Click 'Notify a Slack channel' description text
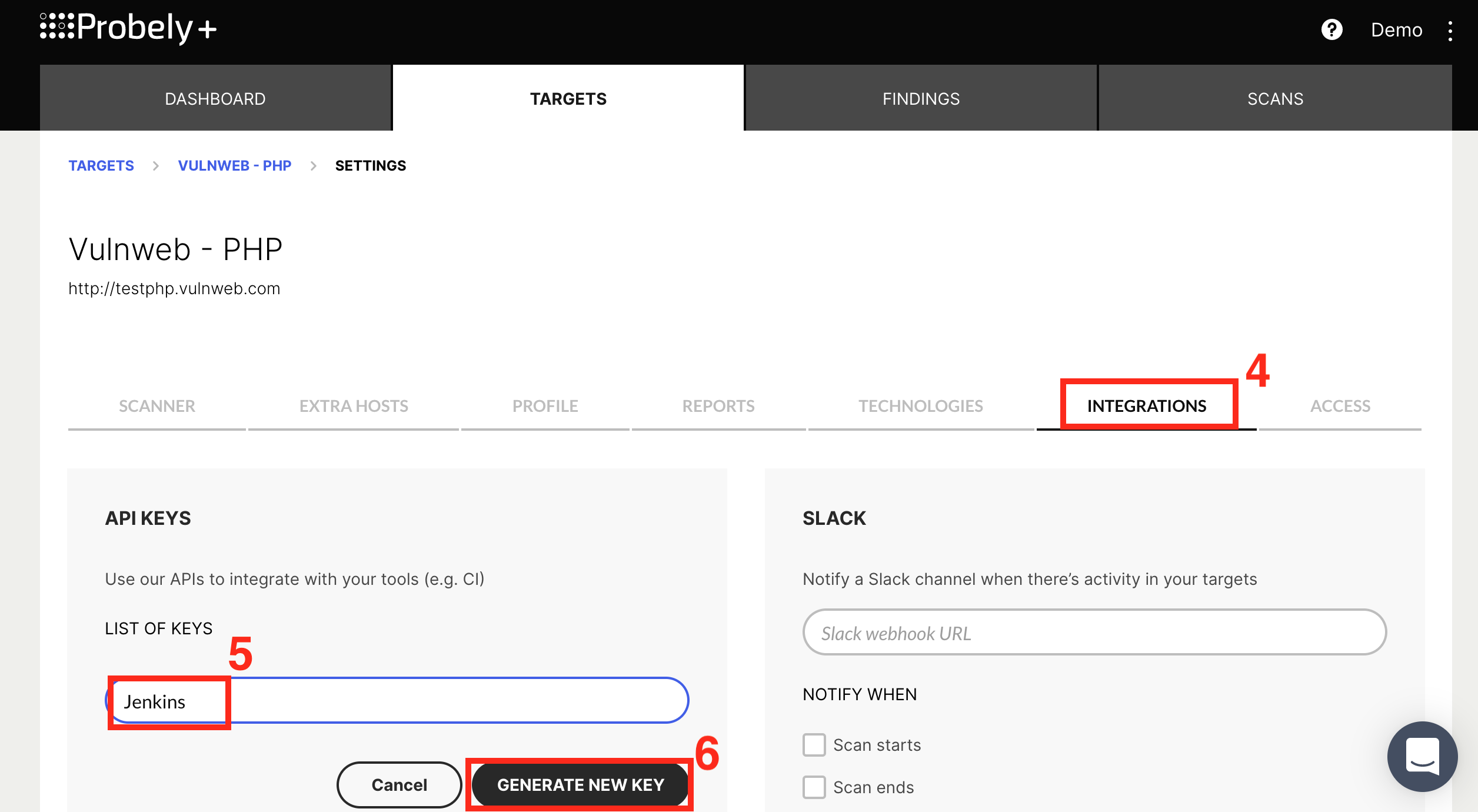The width and height of the screenshot is (1478, 812). click(x=1030, y=579)
